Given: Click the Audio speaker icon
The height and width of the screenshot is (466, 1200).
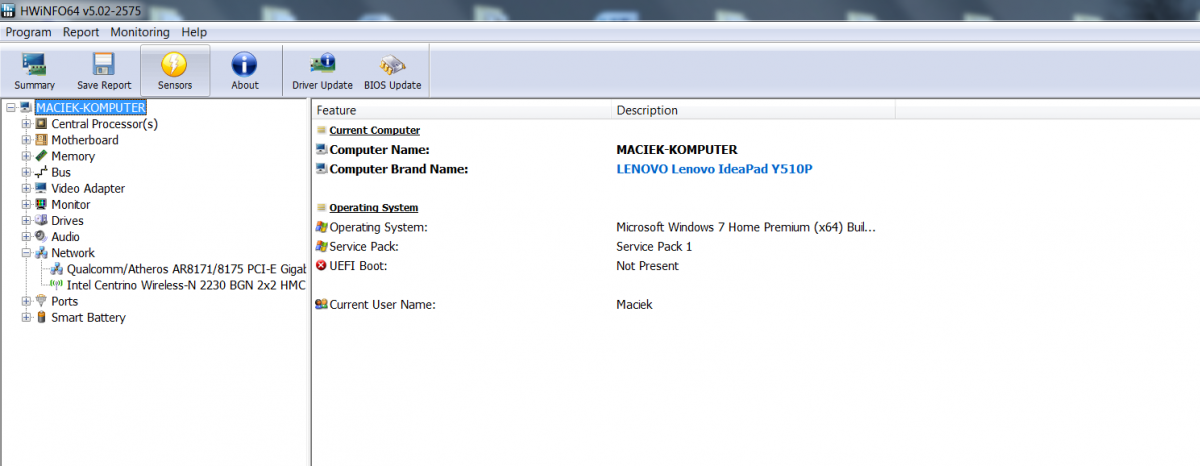Looking at the screenshot, I should coord(41,237).
